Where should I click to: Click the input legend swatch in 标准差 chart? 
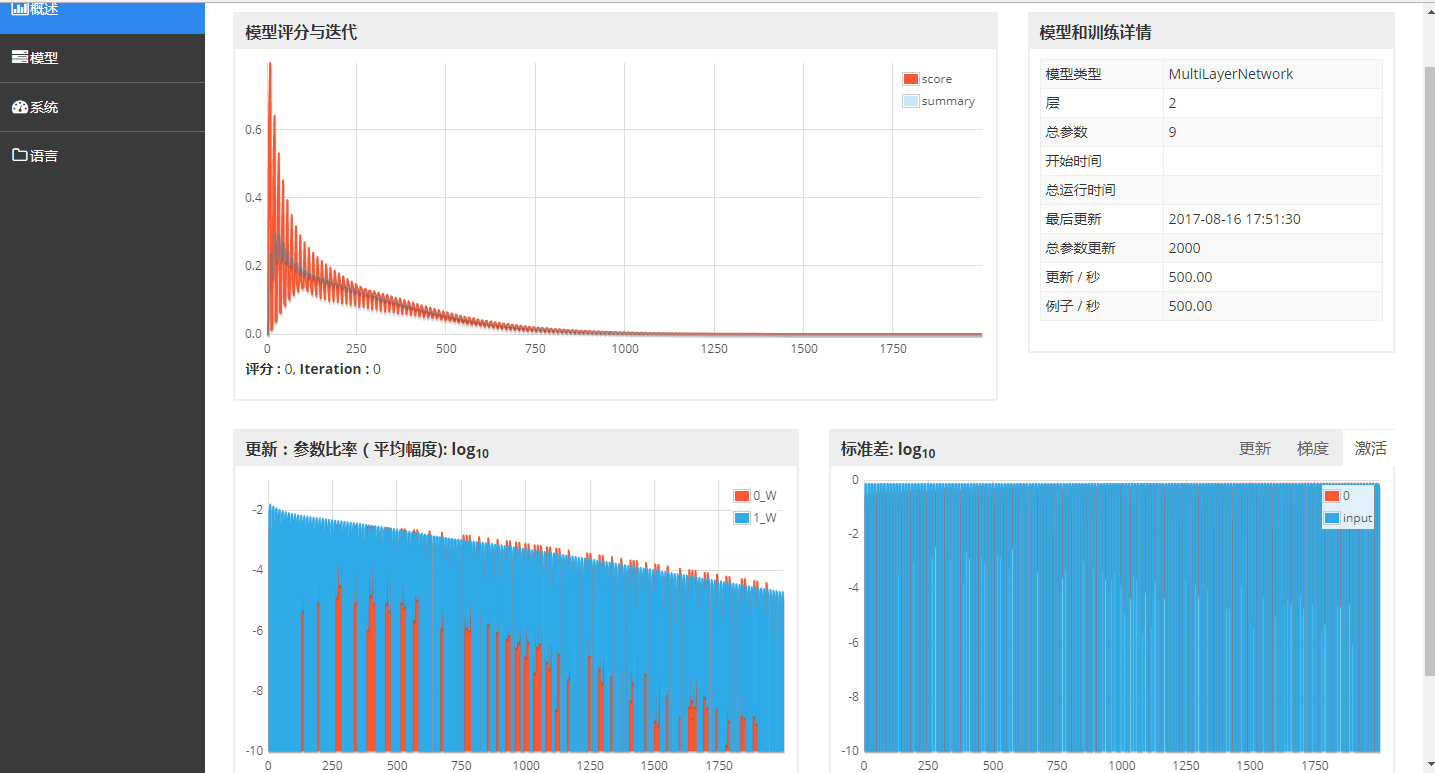click(1331, 518)
